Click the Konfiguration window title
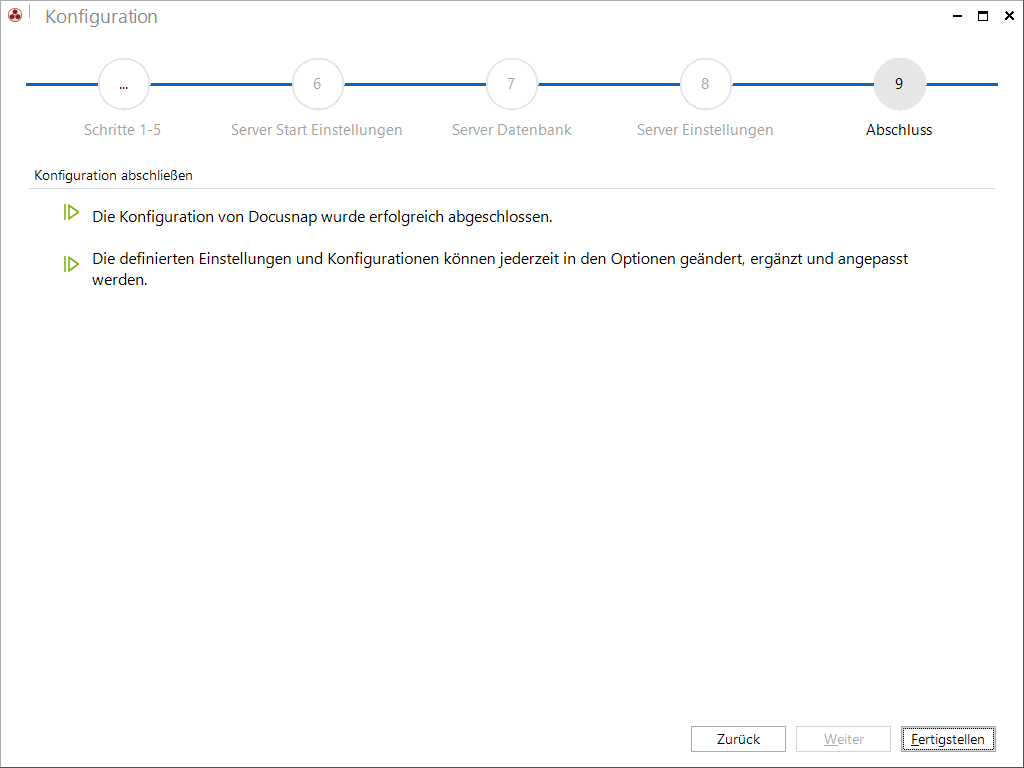 101,16
